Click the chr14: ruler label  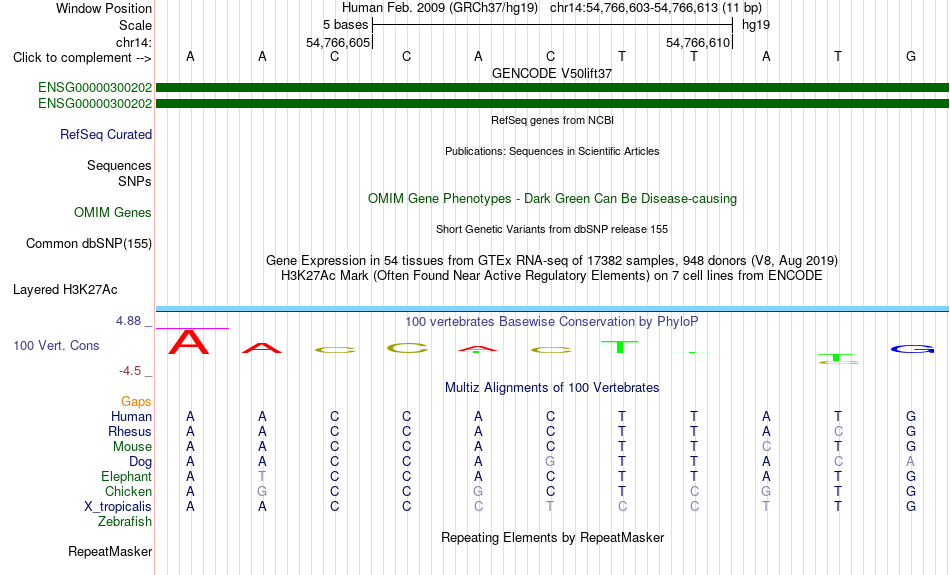coord(133,42)
